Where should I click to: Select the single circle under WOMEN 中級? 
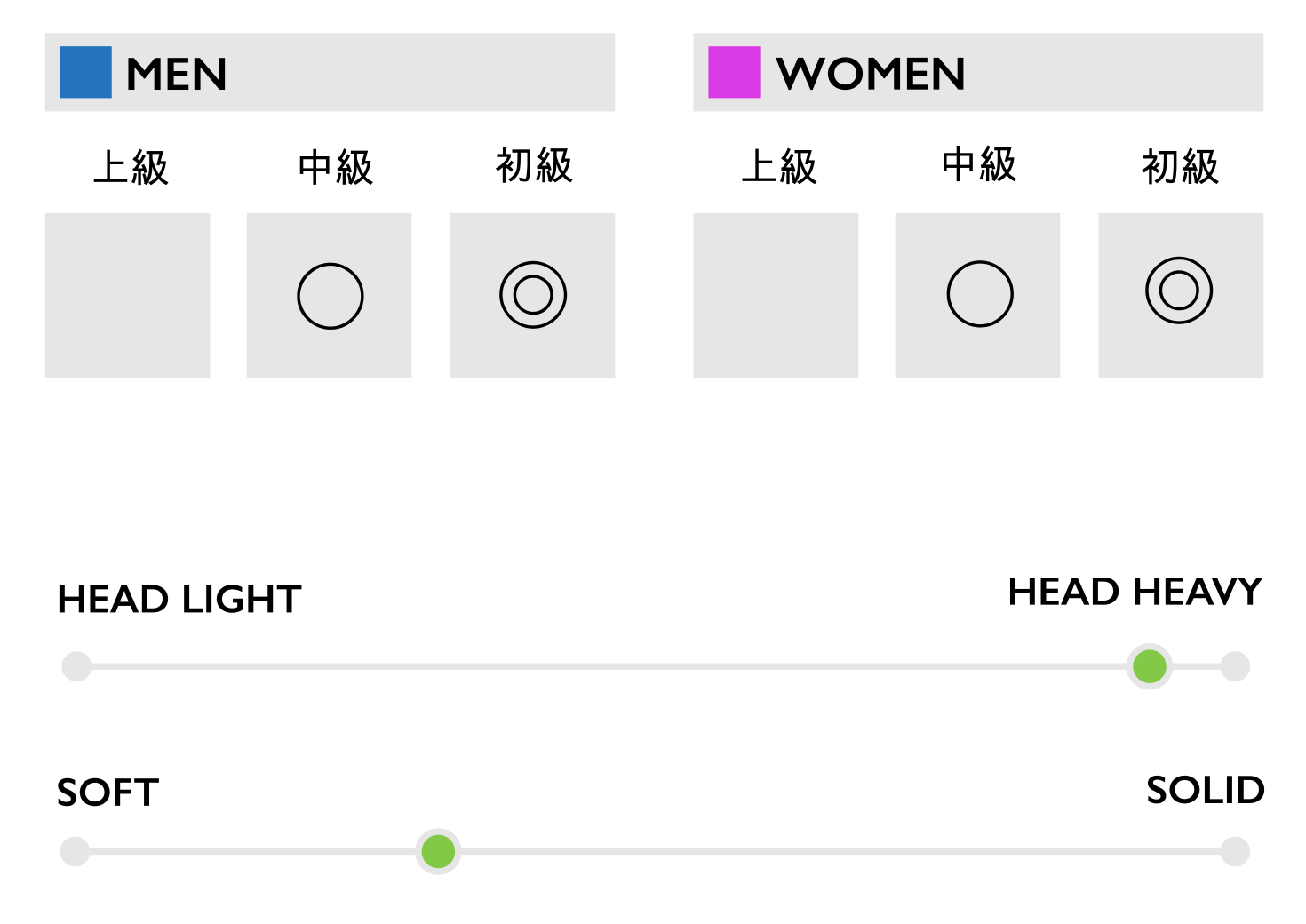980,294
